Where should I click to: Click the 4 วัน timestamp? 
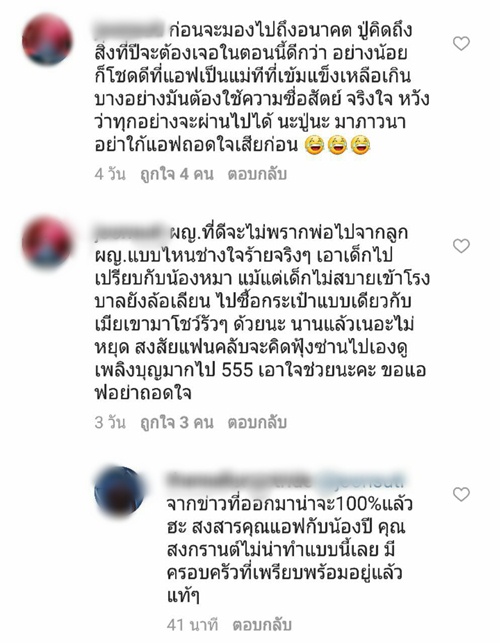[x=110, y=174]
